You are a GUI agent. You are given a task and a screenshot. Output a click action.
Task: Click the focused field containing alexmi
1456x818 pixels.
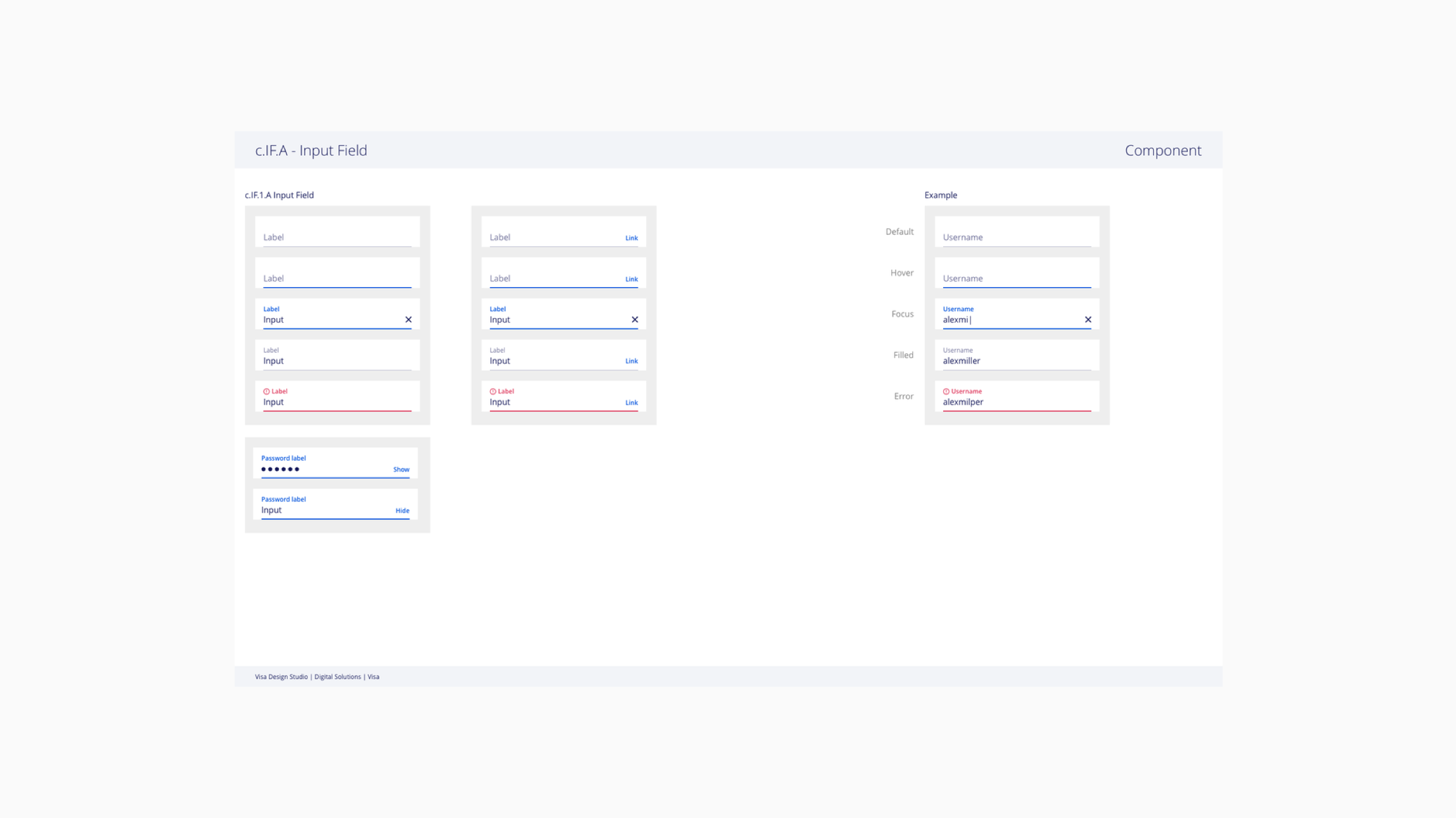[1017, 314]
